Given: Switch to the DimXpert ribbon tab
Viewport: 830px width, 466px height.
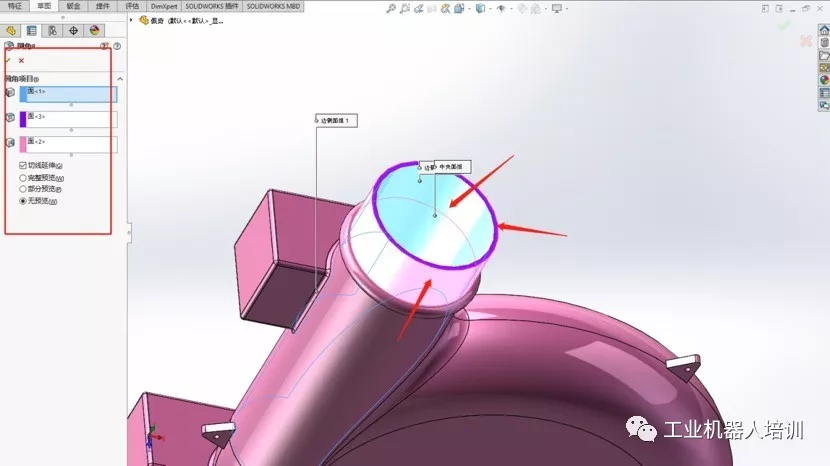Looking at the screenshot, I should 164,6.
